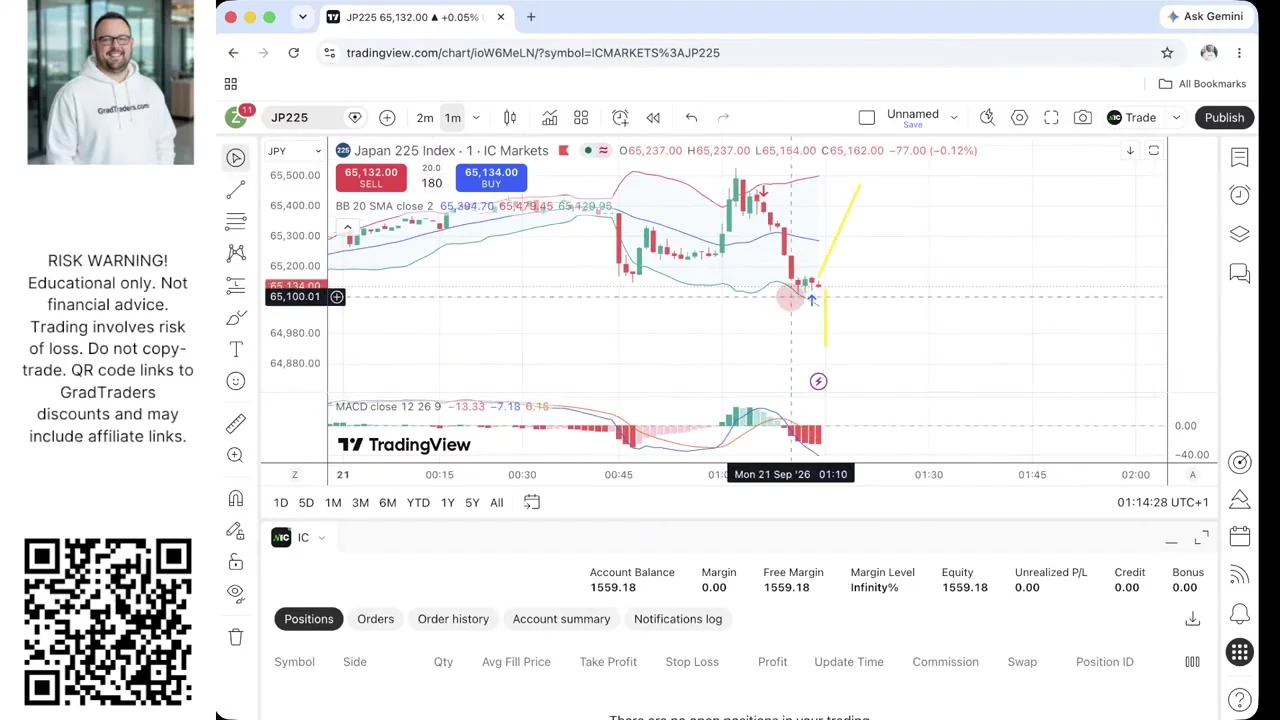Open the Help Center question mark
This screenshot has height=720, width=1280.
1240,700
